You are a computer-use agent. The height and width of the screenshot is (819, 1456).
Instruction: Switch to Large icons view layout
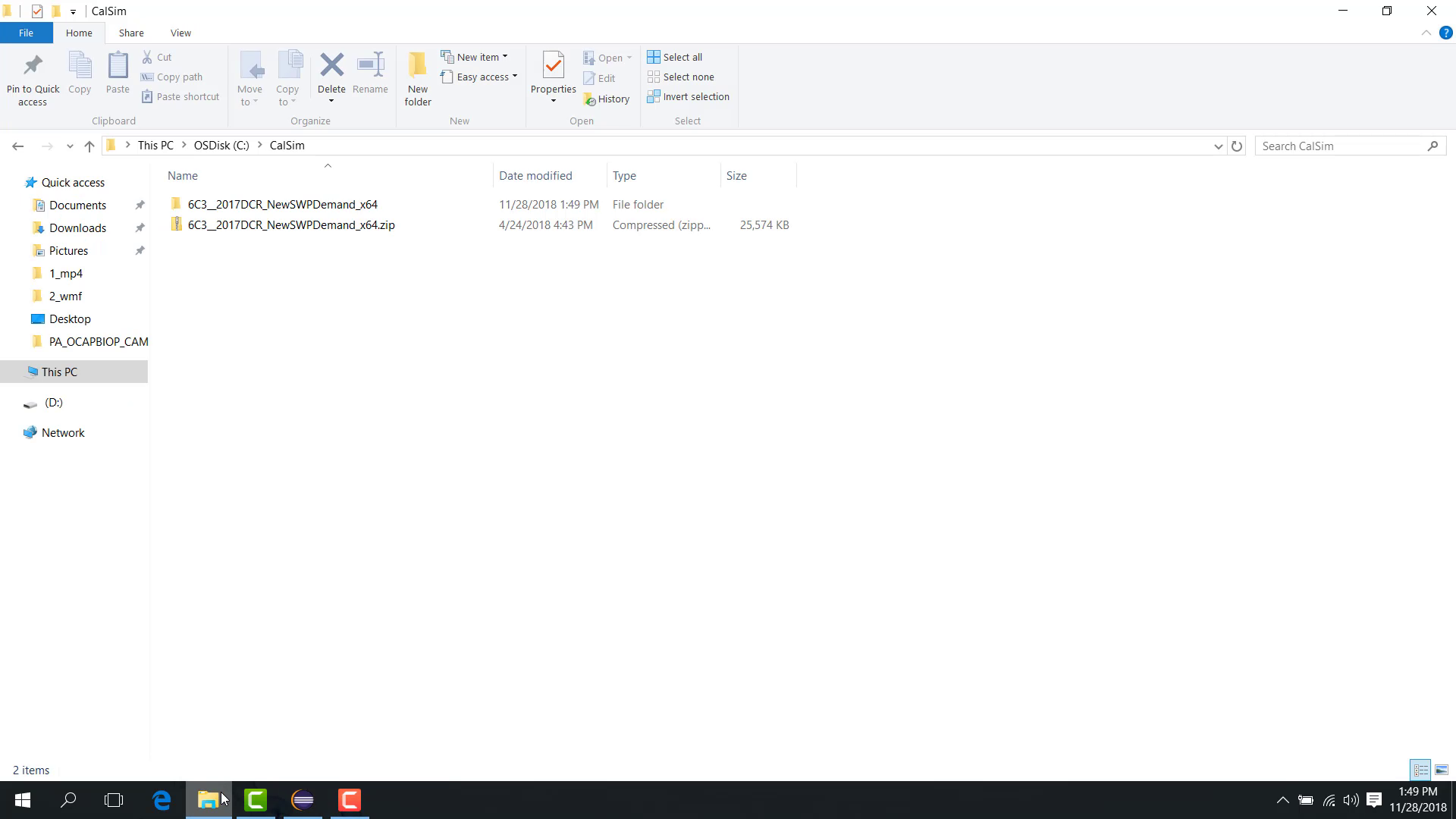point(1442,770)
